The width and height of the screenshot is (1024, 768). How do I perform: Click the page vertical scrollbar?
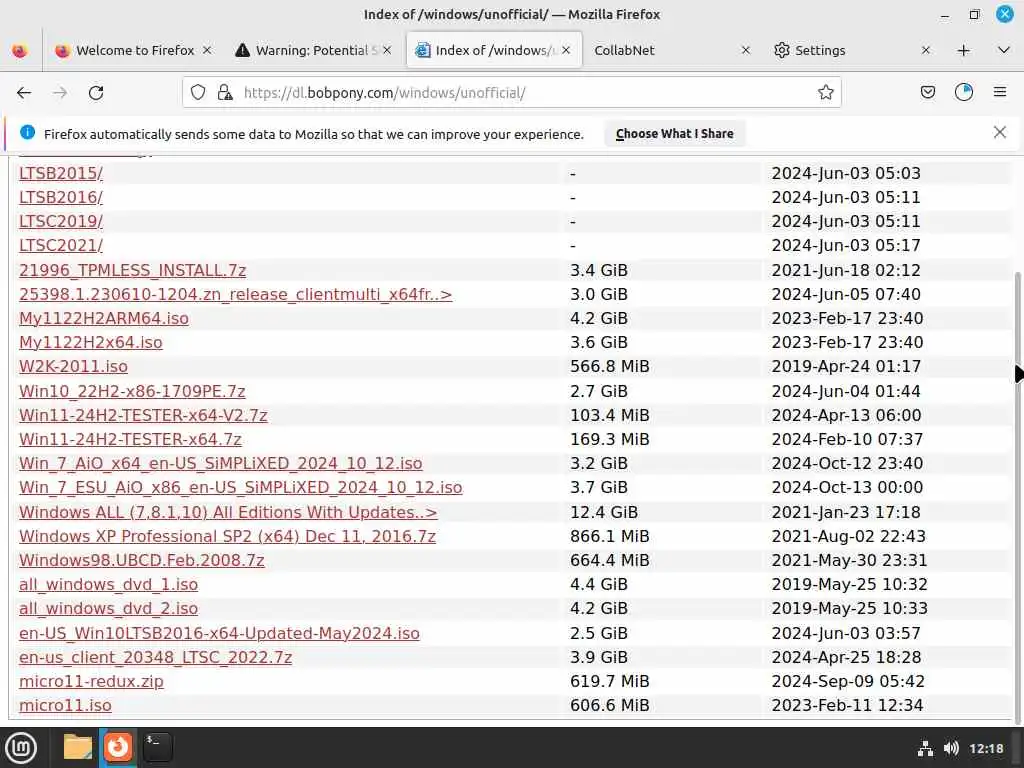[1017, 500]
